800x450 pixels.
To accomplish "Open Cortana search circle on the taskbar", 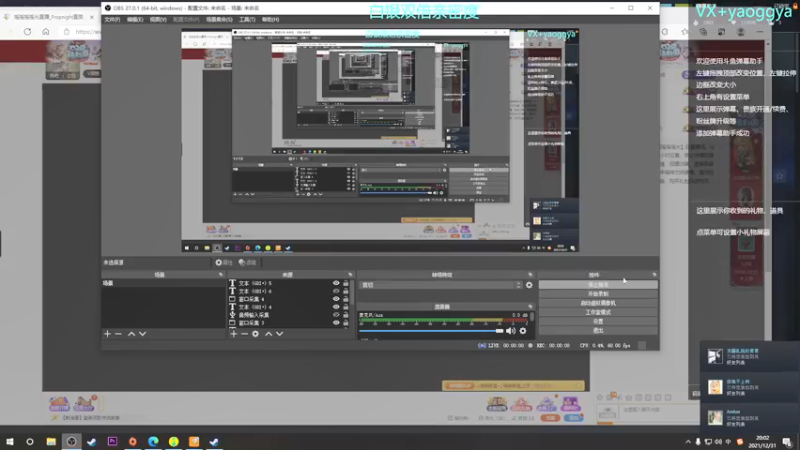I will (x=30, y=441).
